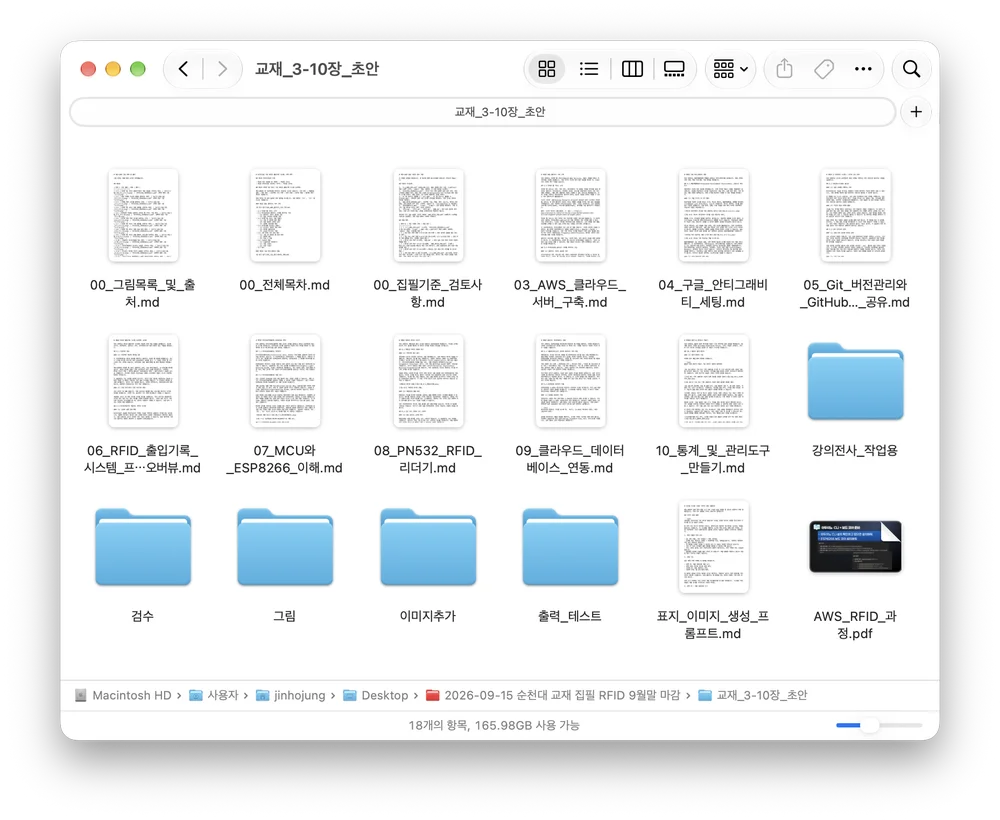Zoom the window with green button
Image resolution: width=1000 pixels, height=820 pixels.
[x=138, y=69]
